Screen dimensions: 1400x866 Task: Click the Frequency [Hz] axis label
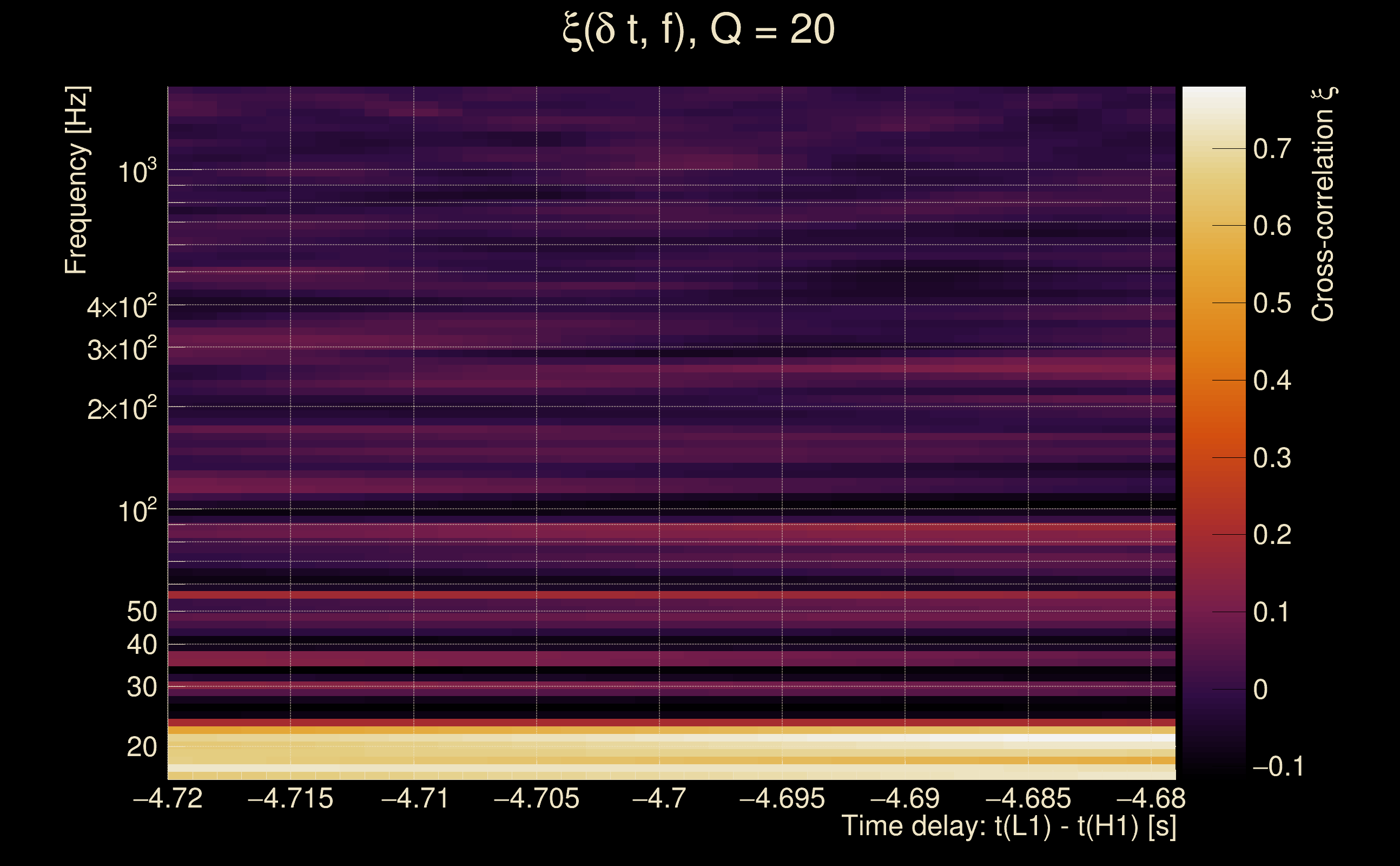[76, 180]
